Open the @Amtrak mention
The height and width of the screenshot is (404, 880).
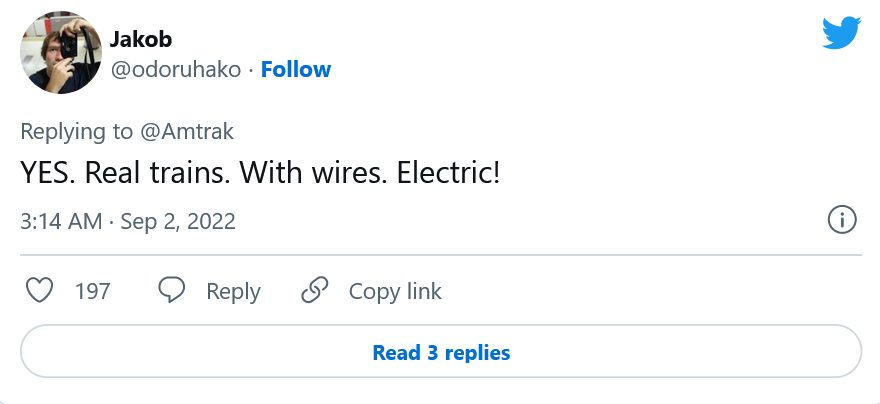188,131
